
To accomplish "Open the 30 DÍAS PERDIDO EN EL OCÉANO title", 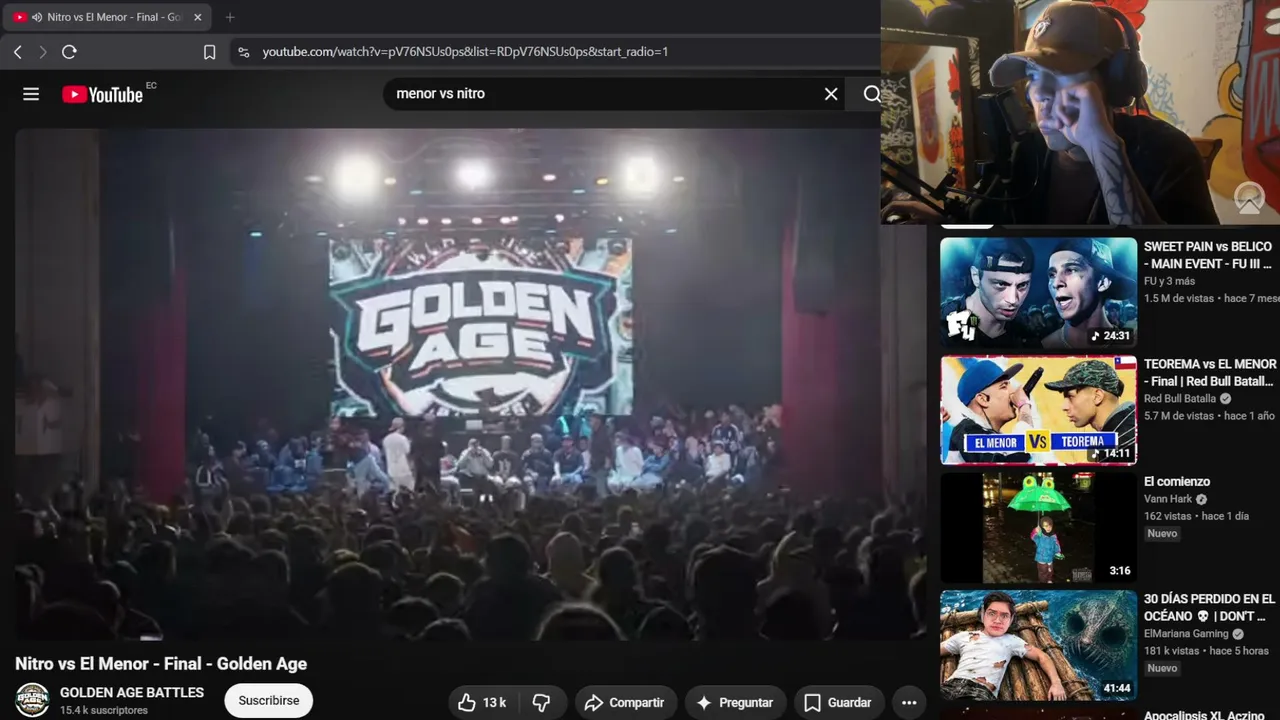I will point(1208,607).
